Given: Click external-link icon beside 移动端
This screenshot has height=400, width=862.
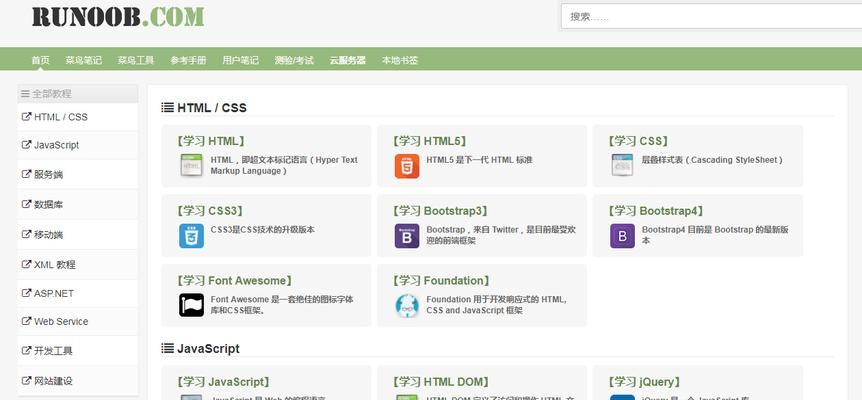Looking at the screenshot, I should [26, 234].
